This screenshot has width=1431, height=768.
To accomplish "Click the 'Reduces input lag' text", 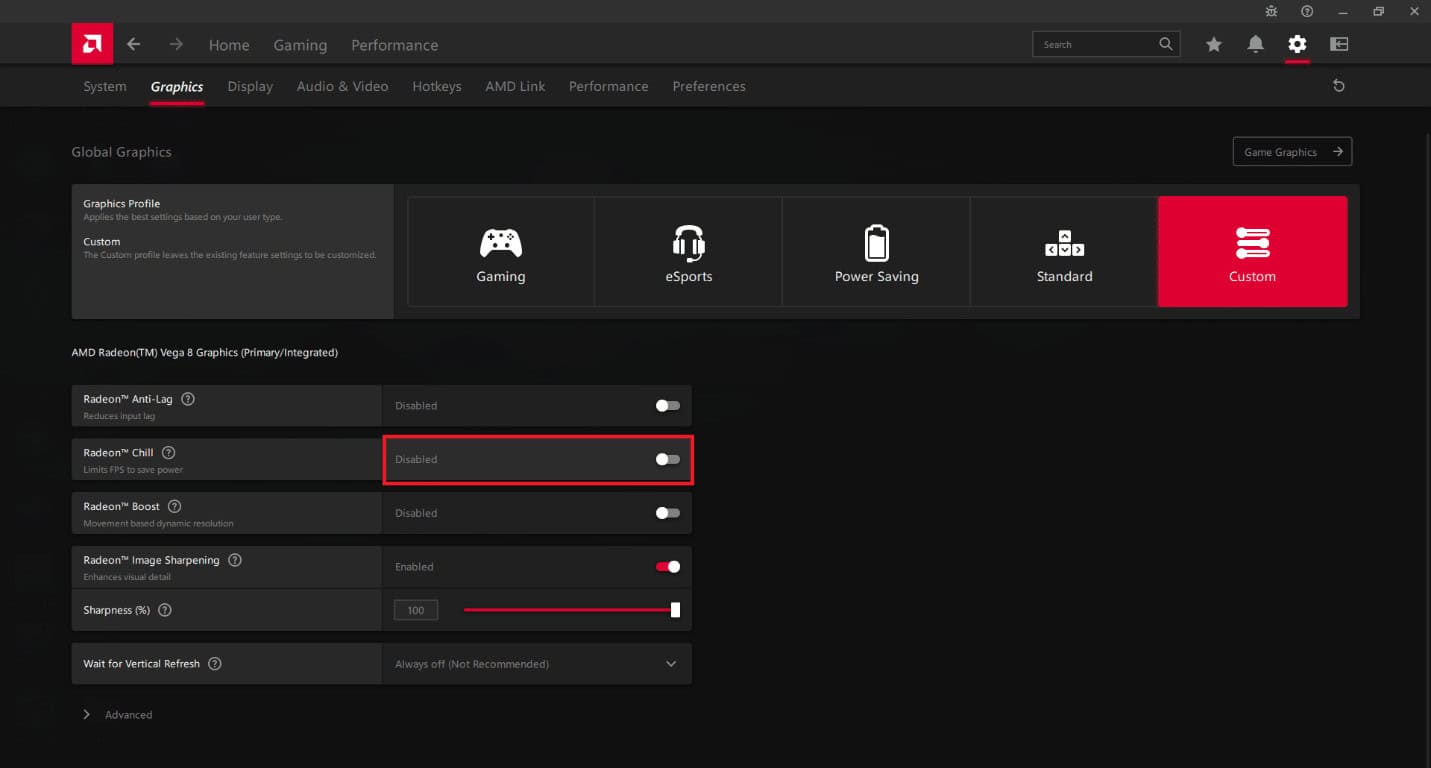I will click(119, 416).
